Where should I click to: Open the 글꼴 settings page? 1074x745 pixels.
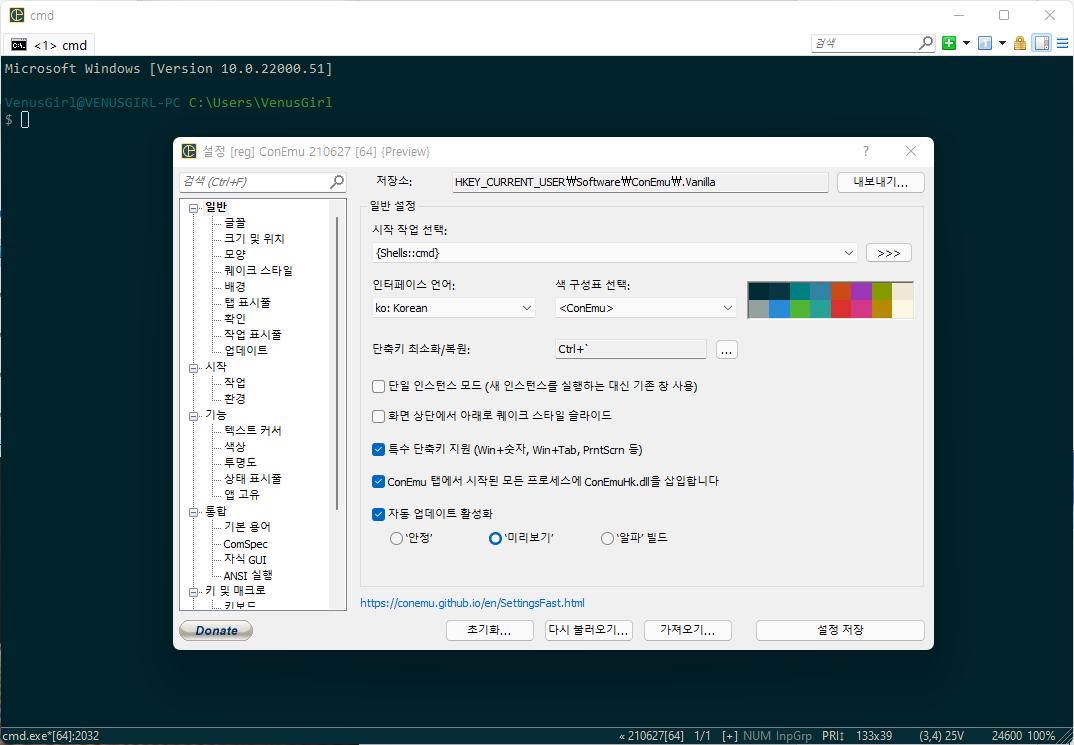[235, 223]
